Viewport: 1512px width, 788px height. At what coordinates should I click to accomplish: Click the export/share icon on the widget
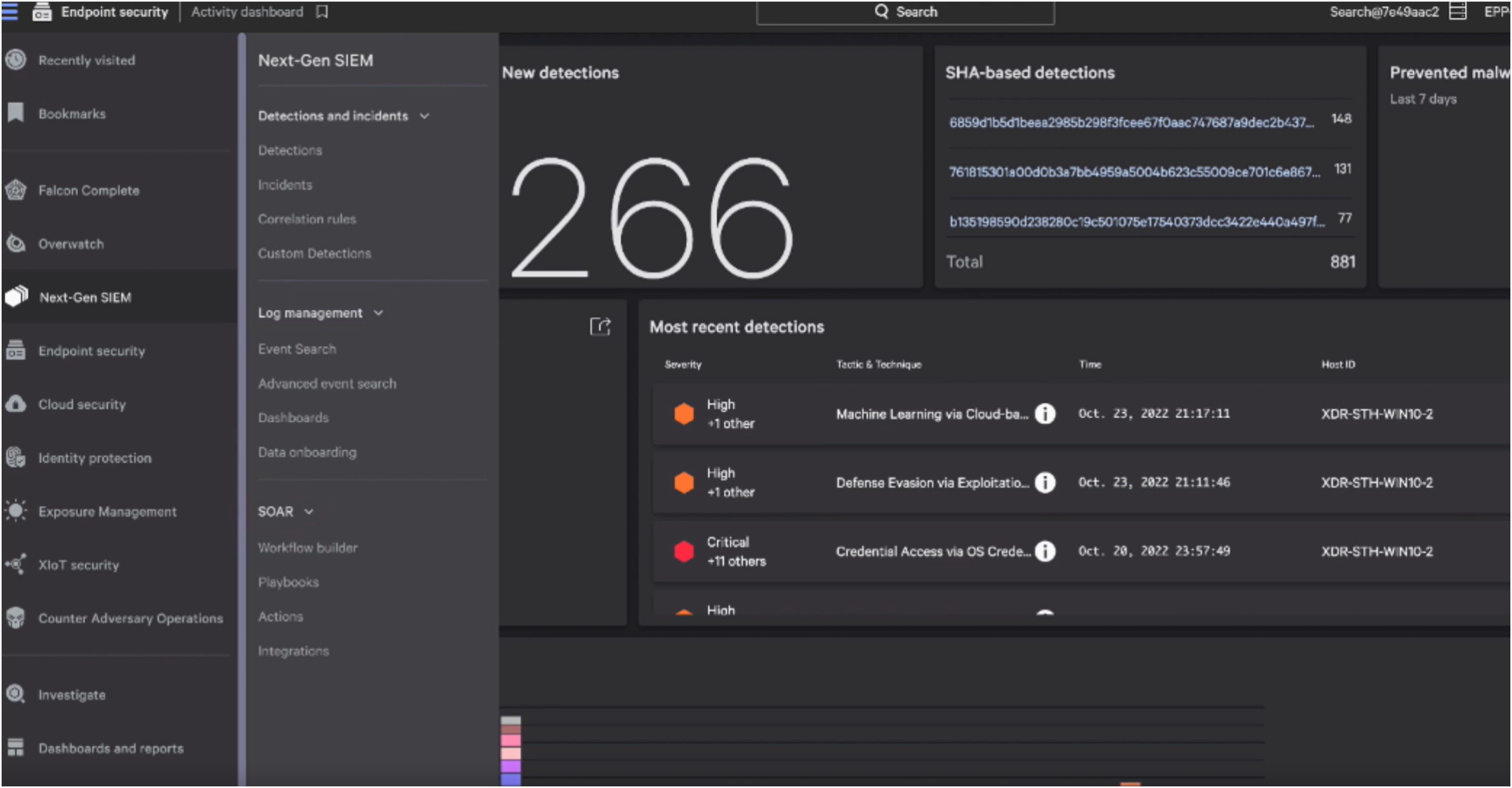[600, 326]
